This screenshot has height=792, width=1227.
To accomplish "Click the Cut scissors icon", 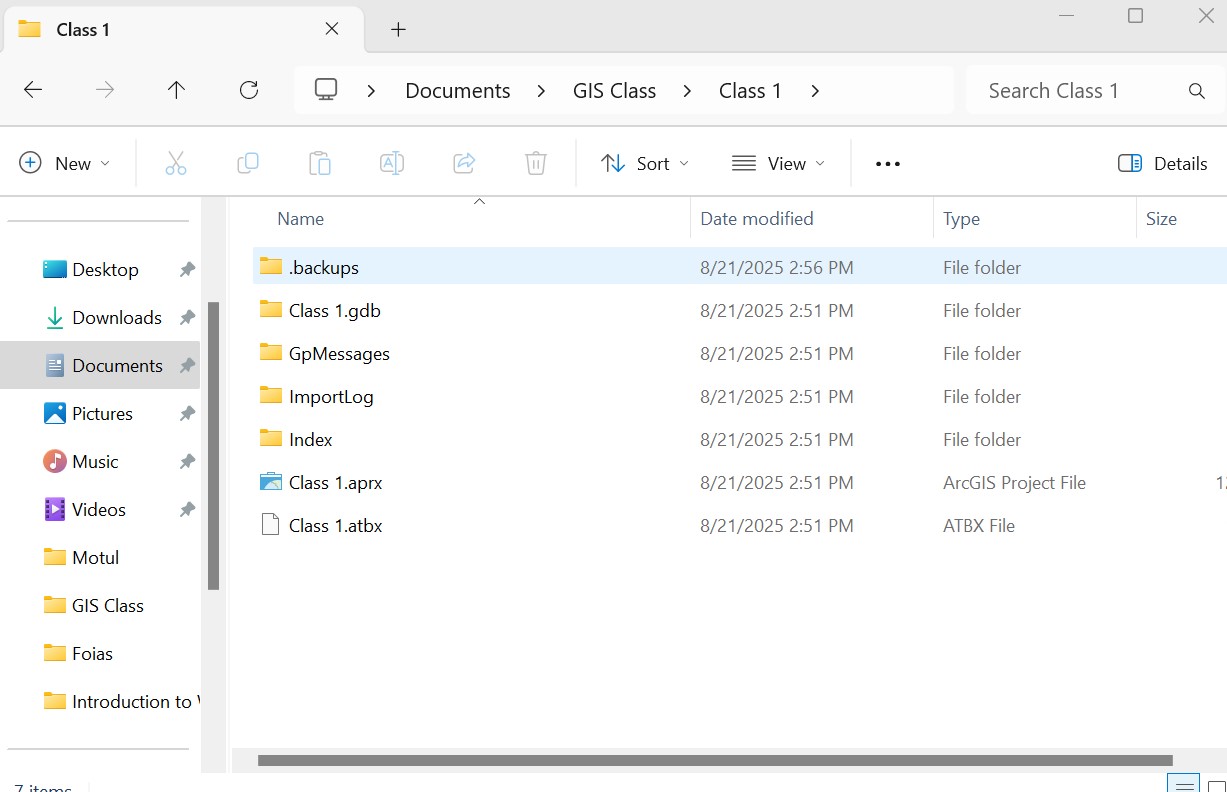I will point(176,163).
